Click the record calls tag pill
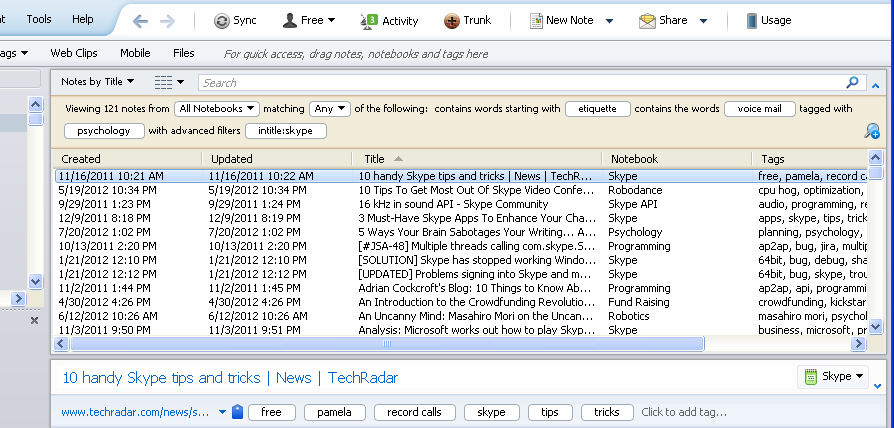 (x=415, y=412)
